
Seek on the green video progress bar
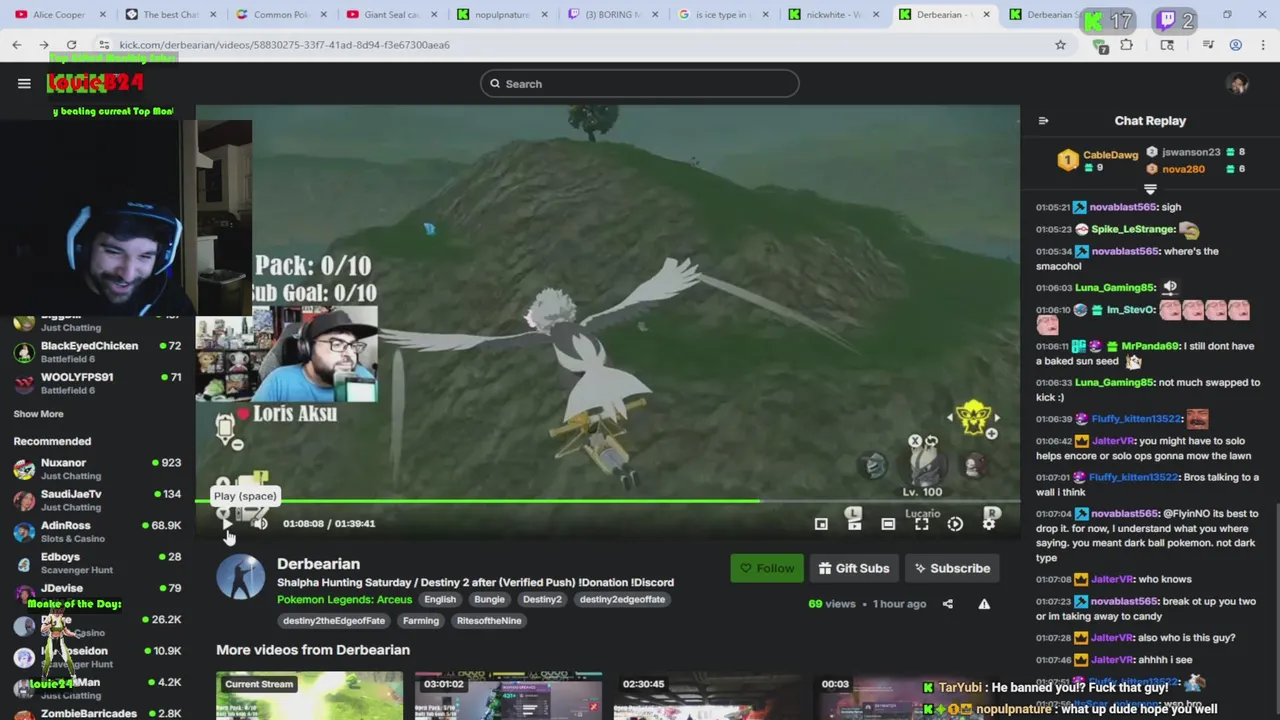[608, 500]
